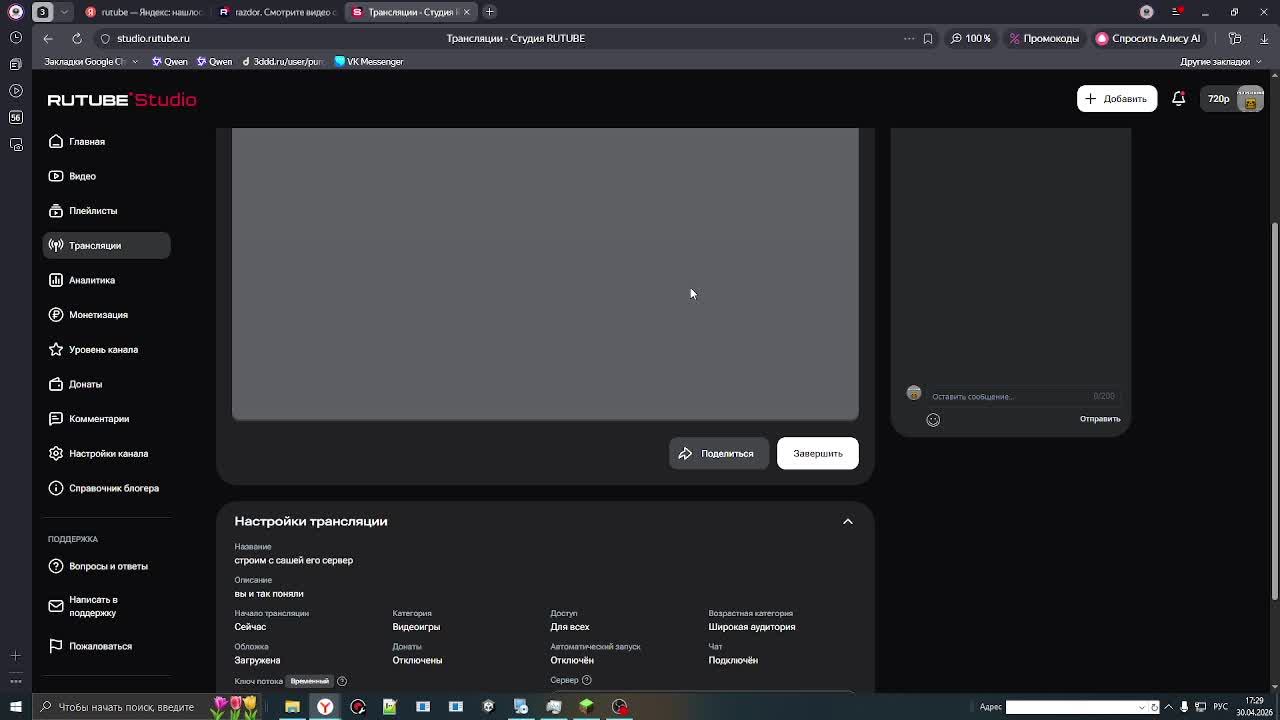This screenshot has height=720, width=1280.
Task: Open Плейлисты in the sidebar
Action: tap(106, 211)
